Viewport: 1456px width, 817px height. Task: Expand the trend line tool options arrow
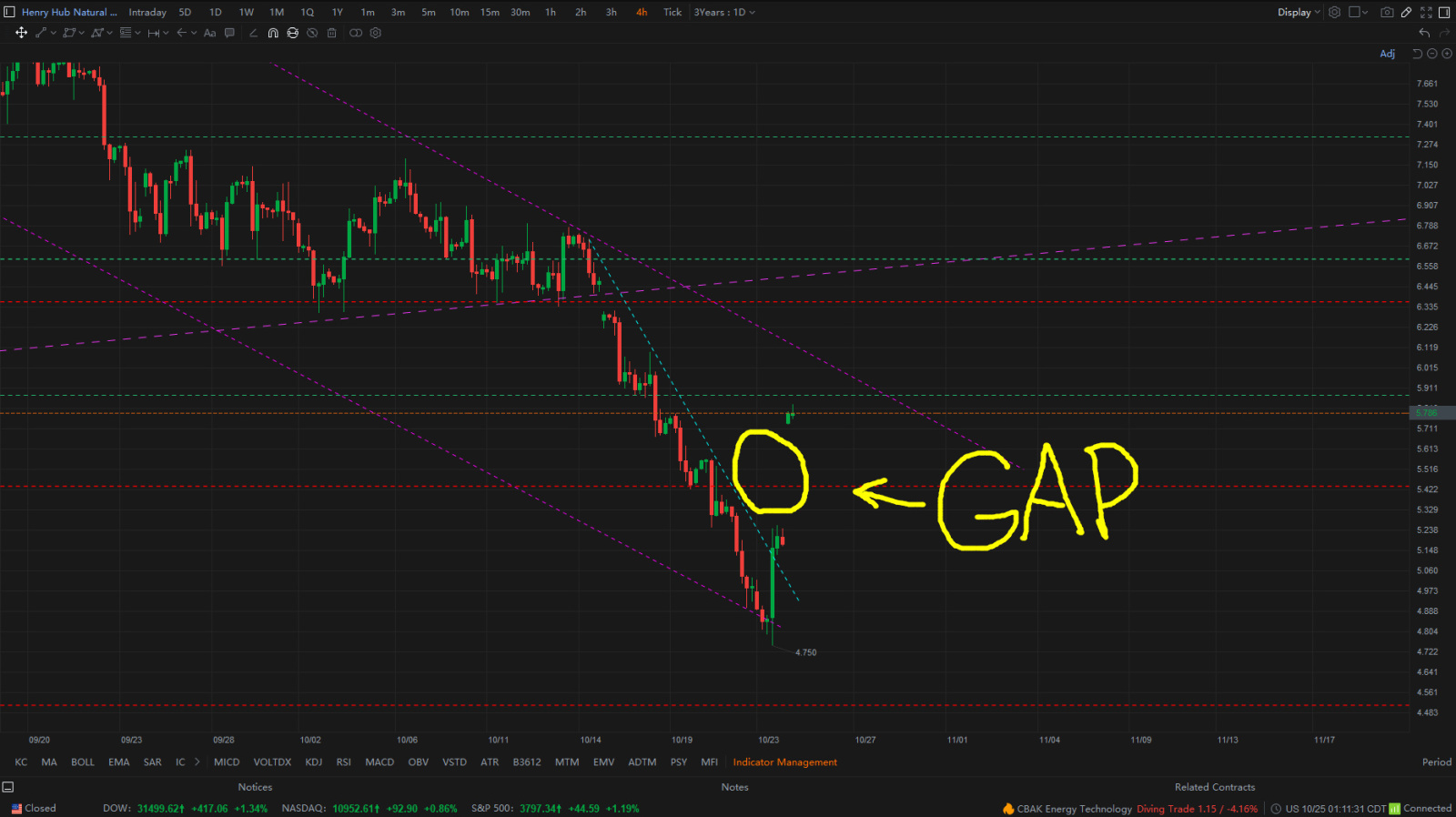tap(54, 33)
